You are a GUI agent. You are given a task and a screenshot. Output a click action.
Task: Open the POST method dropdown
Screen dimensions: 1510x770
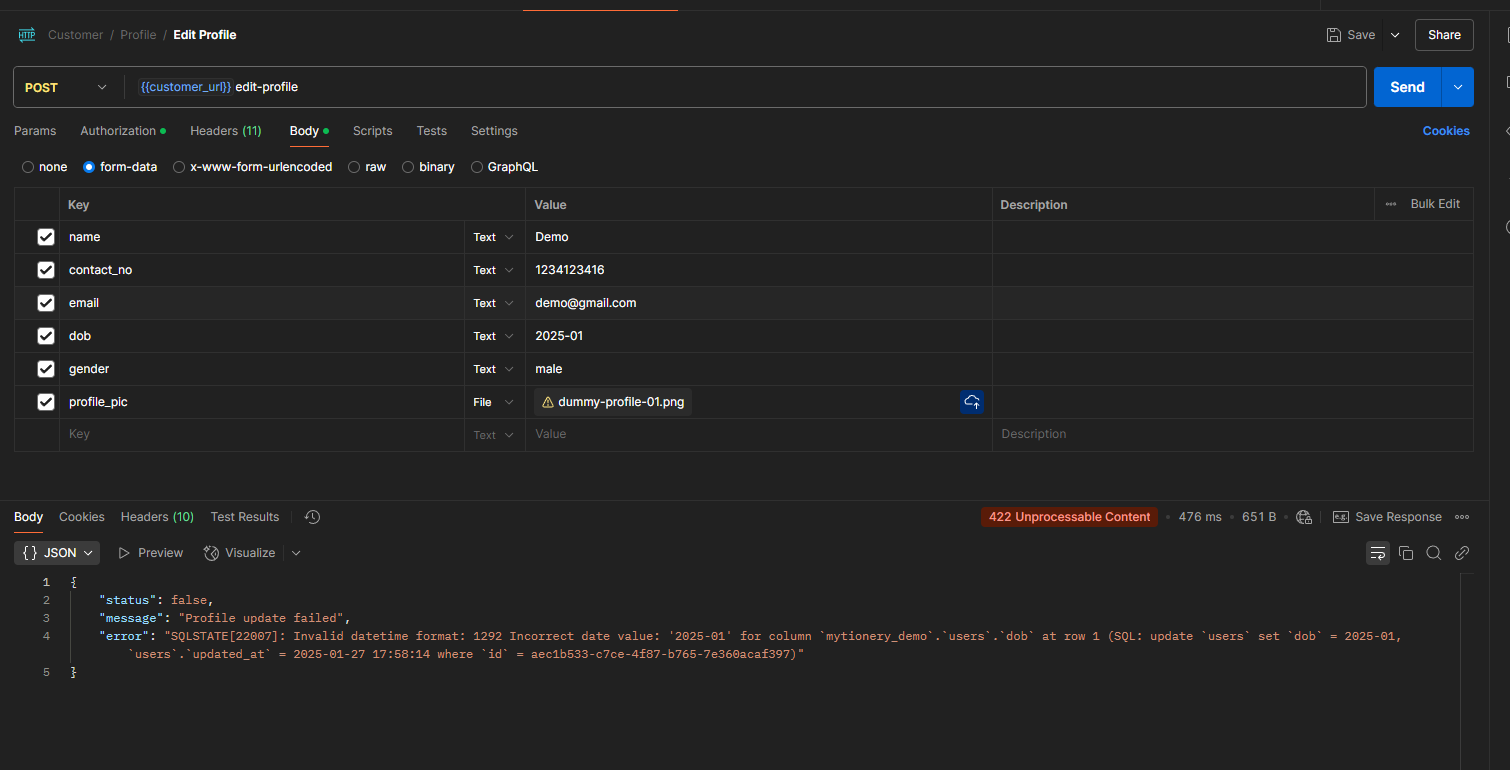(x=66, y=87)
